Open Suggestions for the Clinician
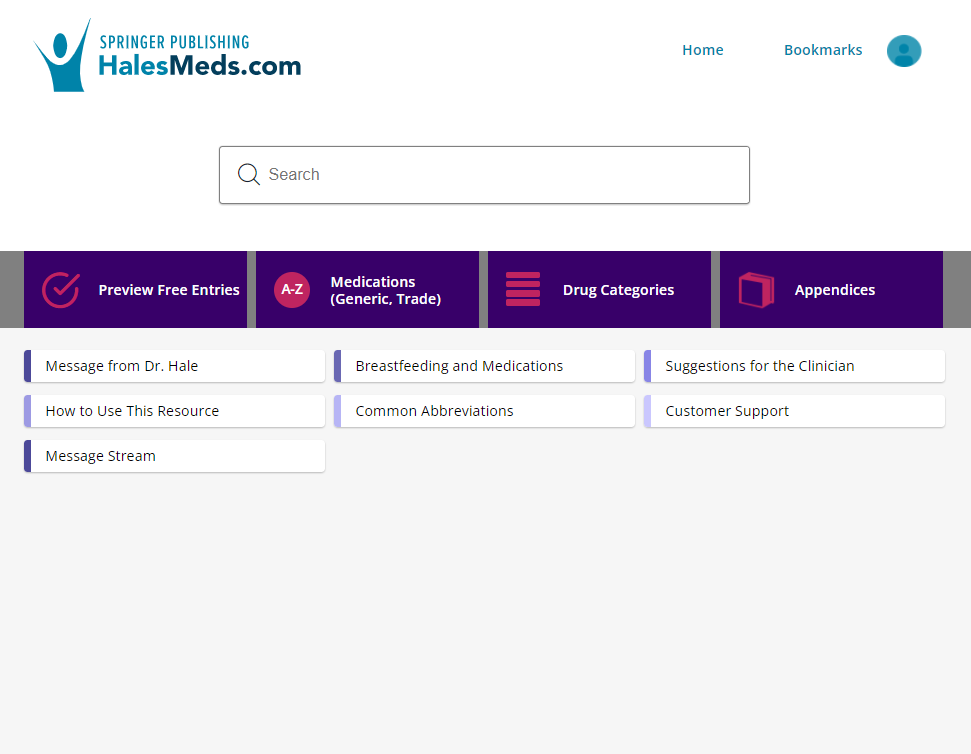The height and width of the screenshot is (754, 971). tap(795, 366)
